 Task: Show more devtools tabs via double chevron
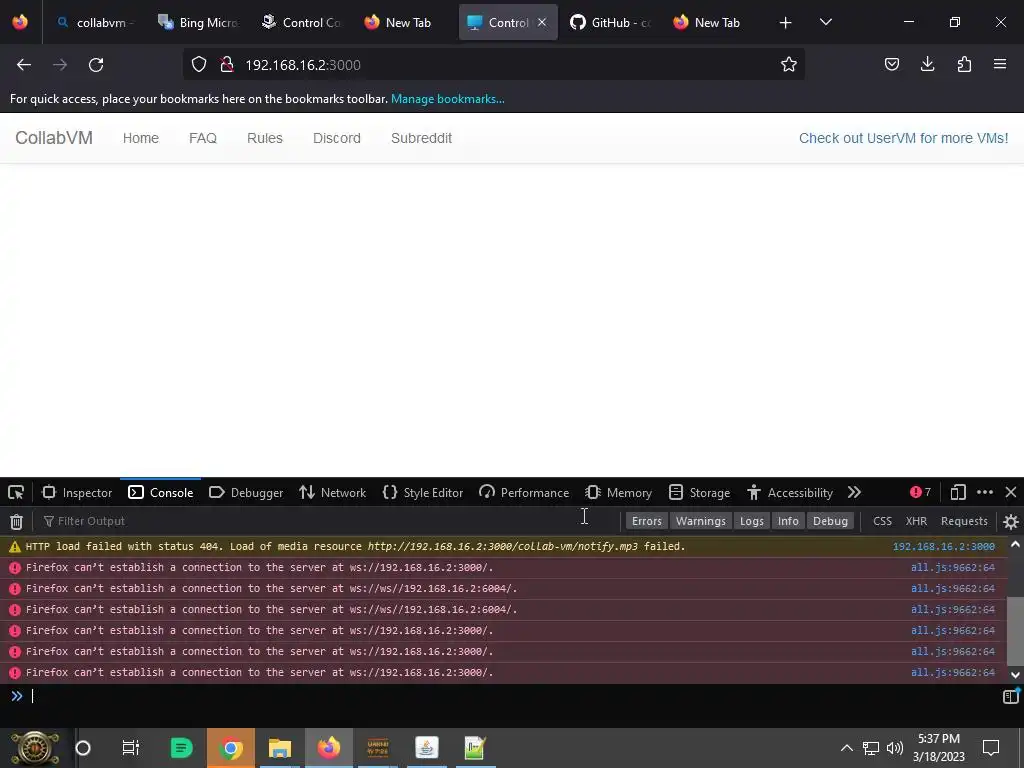(854, 492)
